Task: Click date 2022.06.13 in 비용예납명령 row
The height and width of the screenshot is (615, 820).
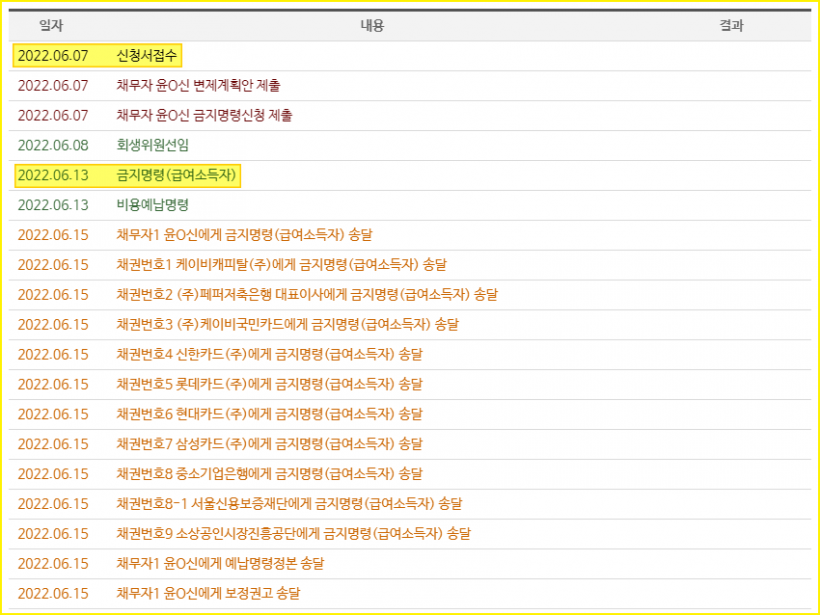Action: point(53,205)
